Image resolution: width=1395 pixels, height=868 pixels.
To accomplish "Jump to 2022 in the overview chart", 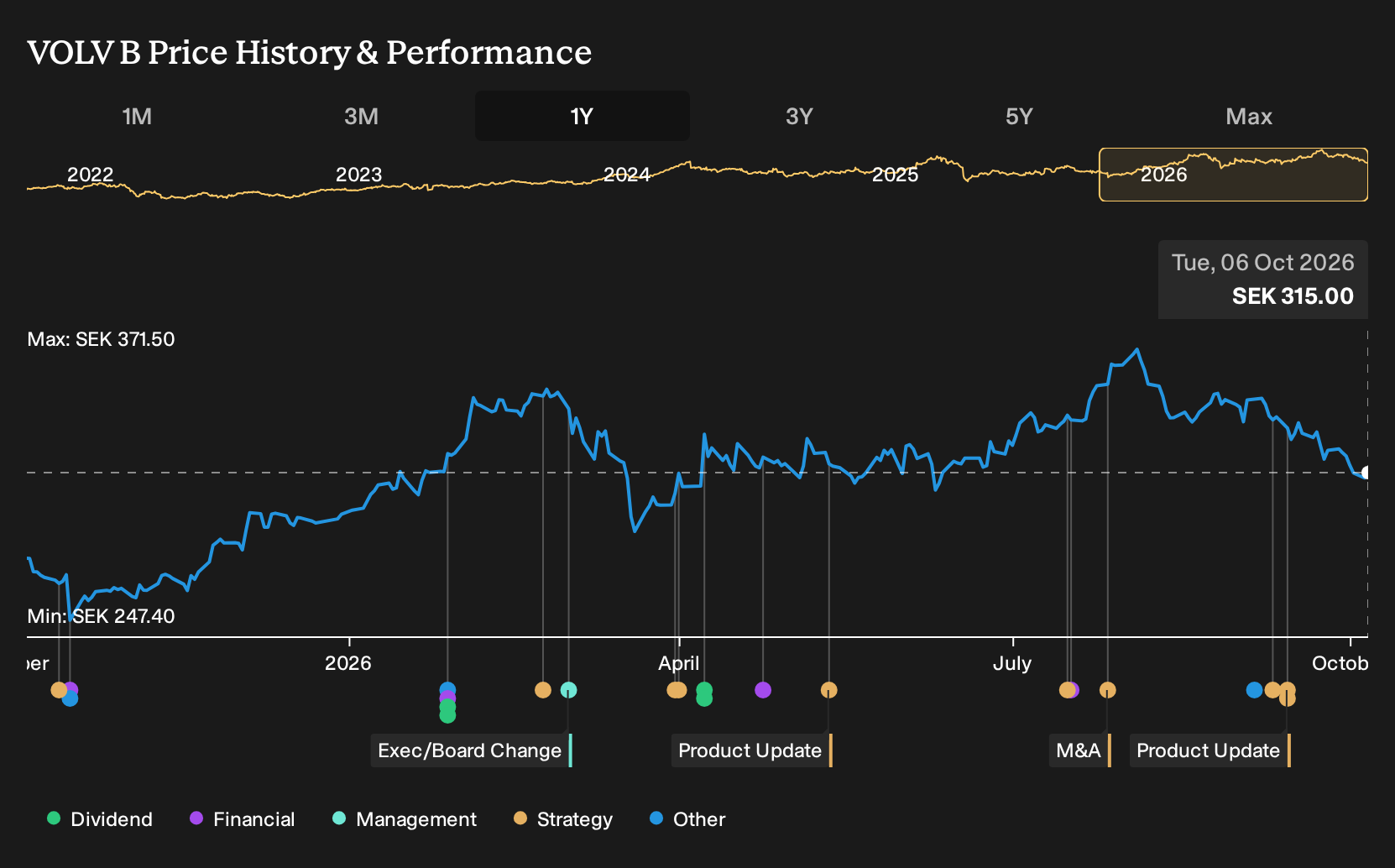I will [90, 175].
